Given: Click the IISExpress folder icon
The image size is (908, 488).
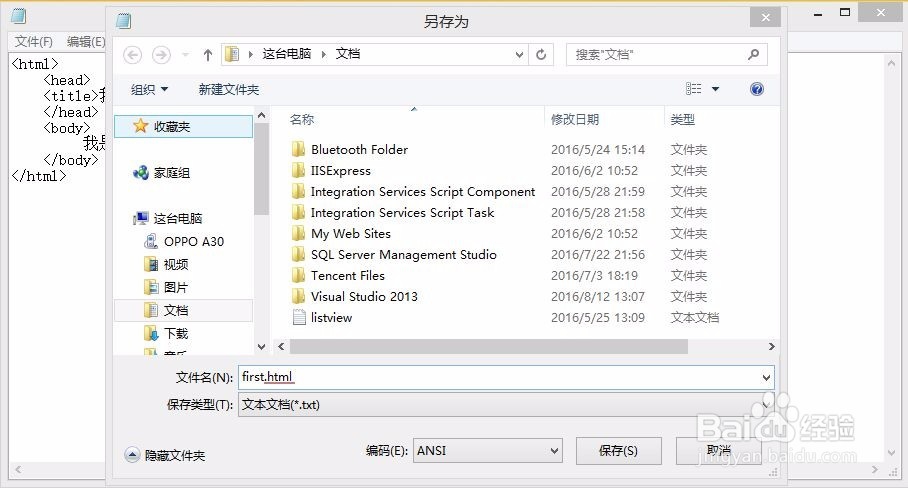Looking at the screenshot, I should coord(298,170).
